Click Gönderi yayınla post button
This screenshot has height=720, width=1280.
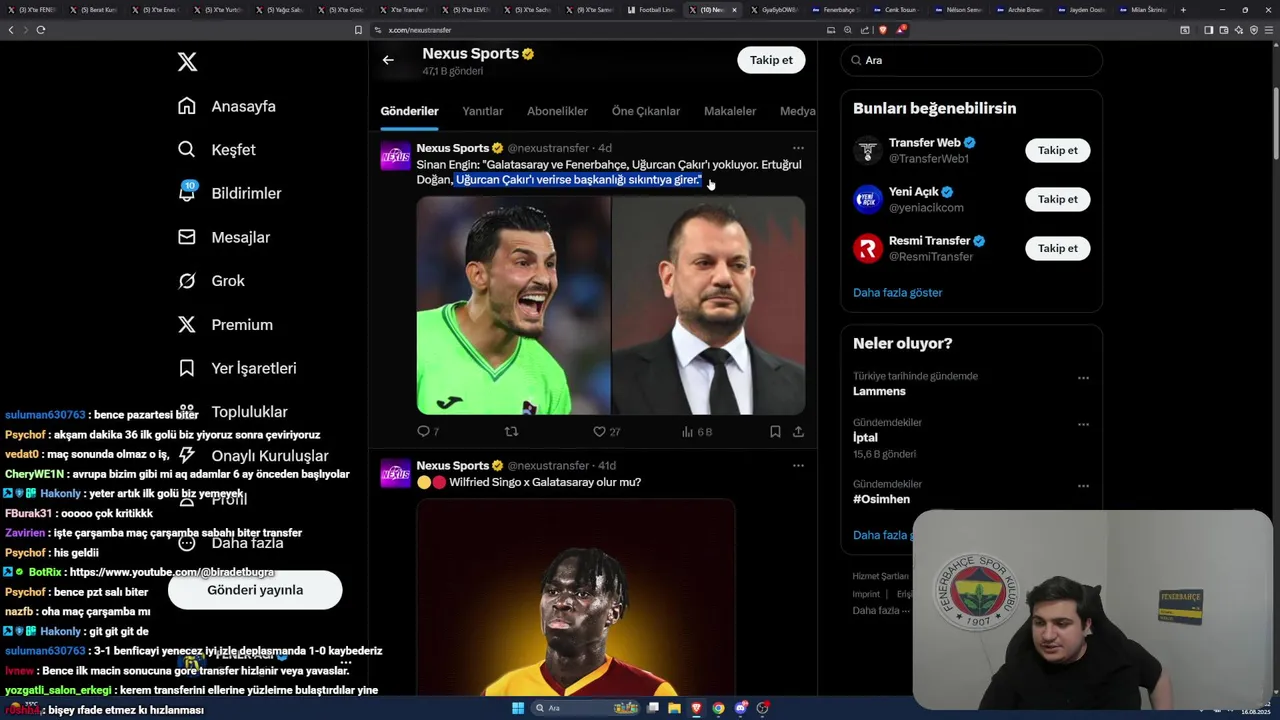[x=255, y=590]
